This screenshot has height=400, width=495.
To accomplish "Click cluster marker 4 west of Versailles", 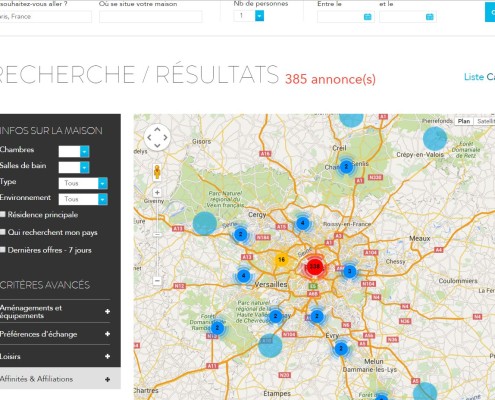I will point(244,276).
